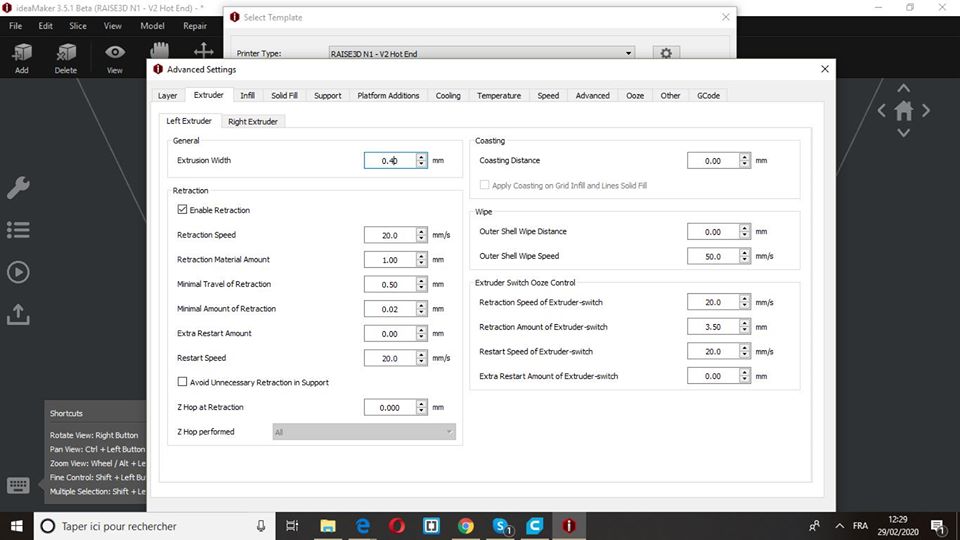Click the spinner arrows of Retraction Material Amount
Viewport: 960px width, 540px height.
pyautogui.click(x=421, y=260)
